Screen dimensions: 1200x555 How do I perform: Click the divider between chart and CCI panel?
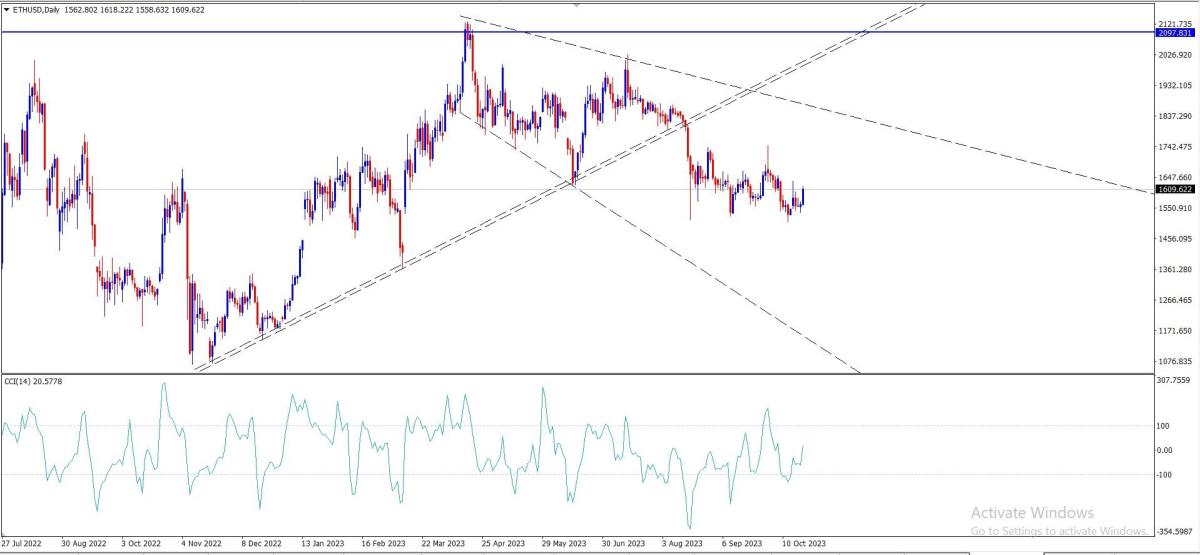click(x=575, y=374)
